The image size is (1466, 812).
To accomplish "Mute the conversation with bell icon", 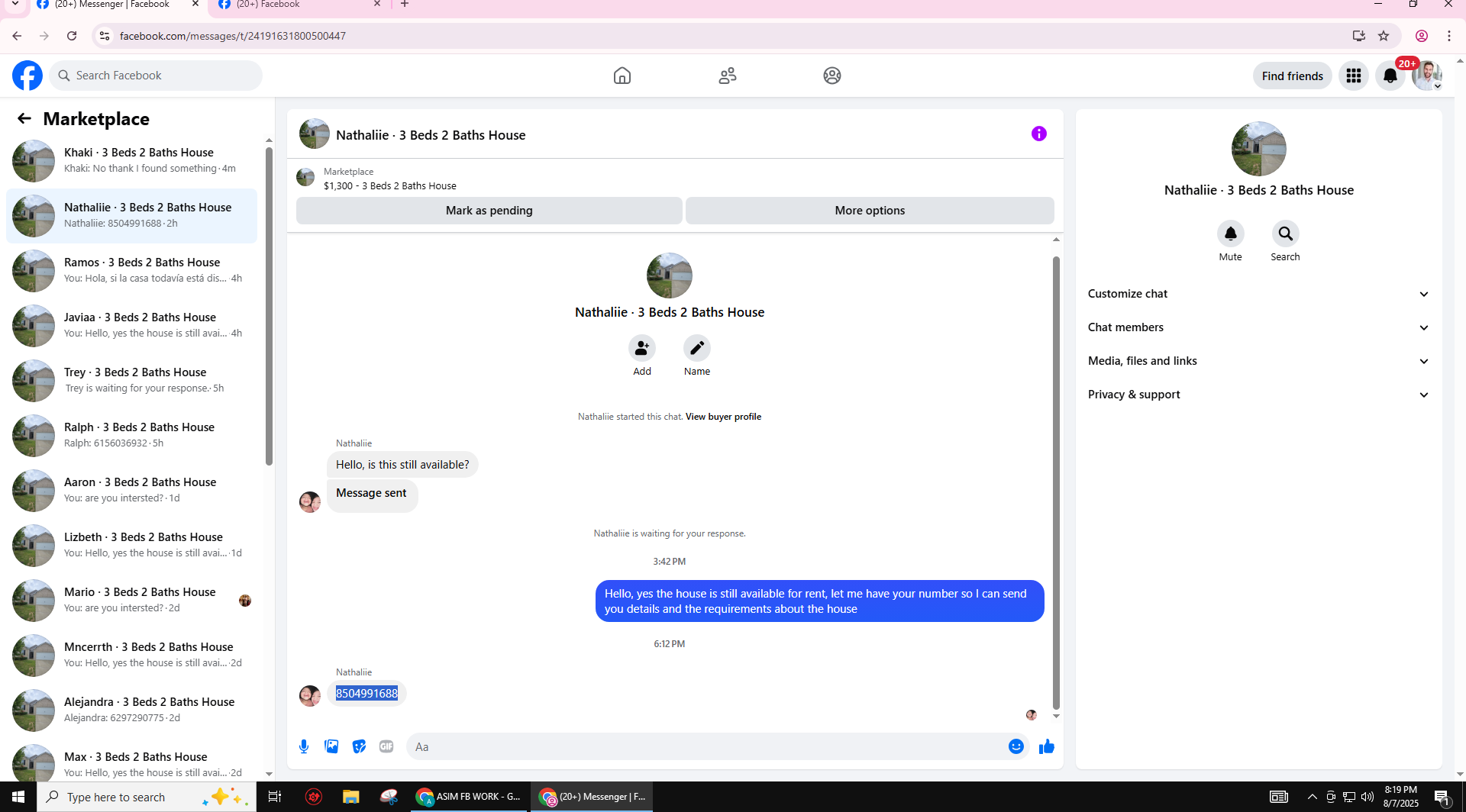I will pos(1231,234).
